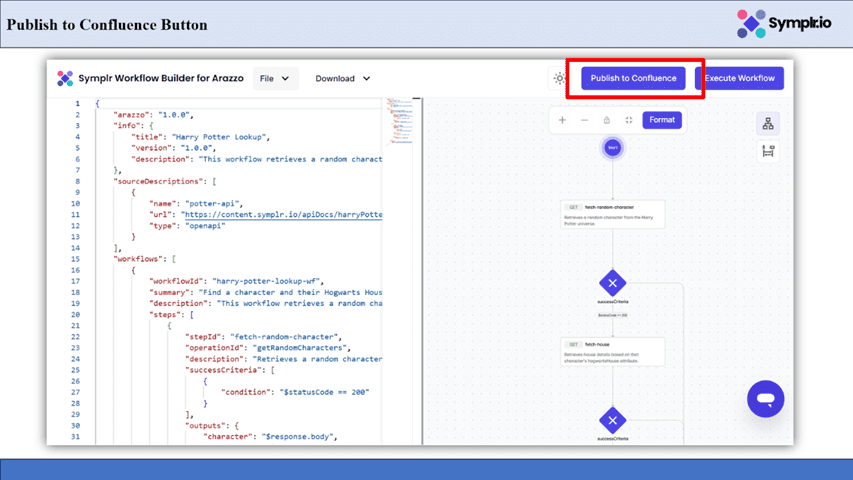853x480 pixels.
Task: Click the horizontal layout icon below tree icon
Action: click(768, 152)
